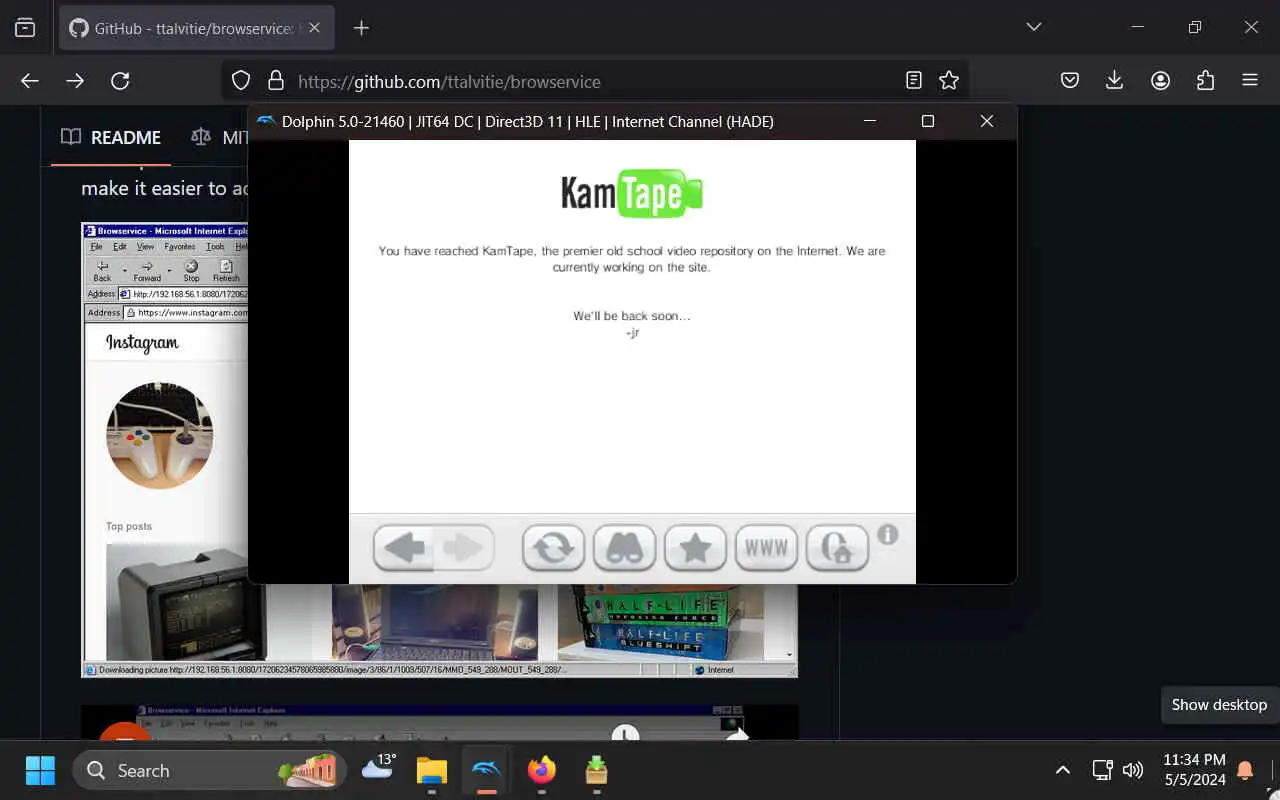This screenshot has width=1280, height=800.
Task: Click the site padlock icon
Action: (x=275, y=81)
